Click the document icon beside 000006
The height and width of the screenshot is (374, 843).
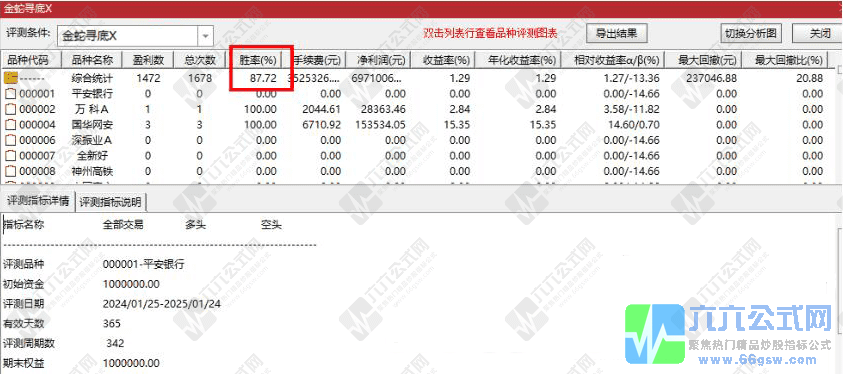click(x=10, y=141)
